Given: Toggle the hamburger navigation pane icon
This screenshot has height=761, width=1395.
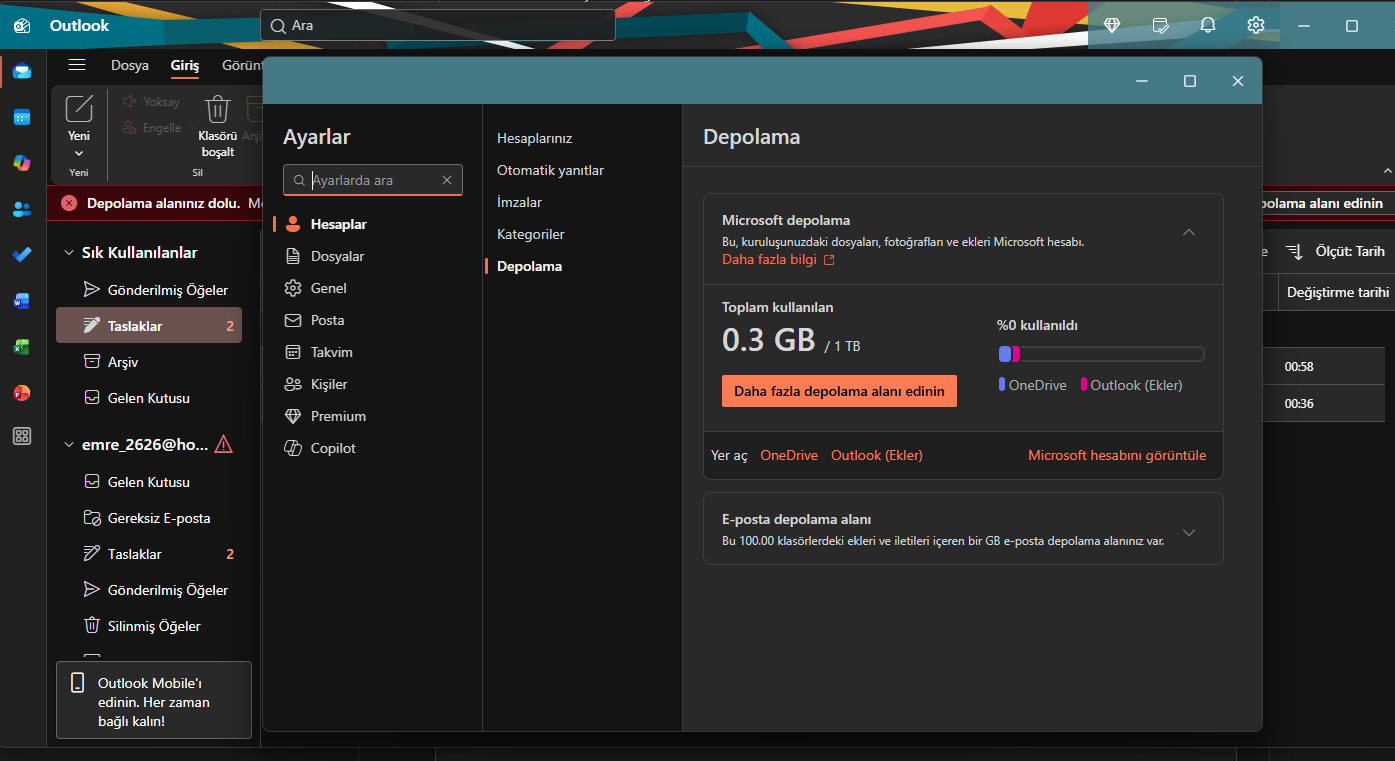Looking at the screenshot, I should click(77, 65).
